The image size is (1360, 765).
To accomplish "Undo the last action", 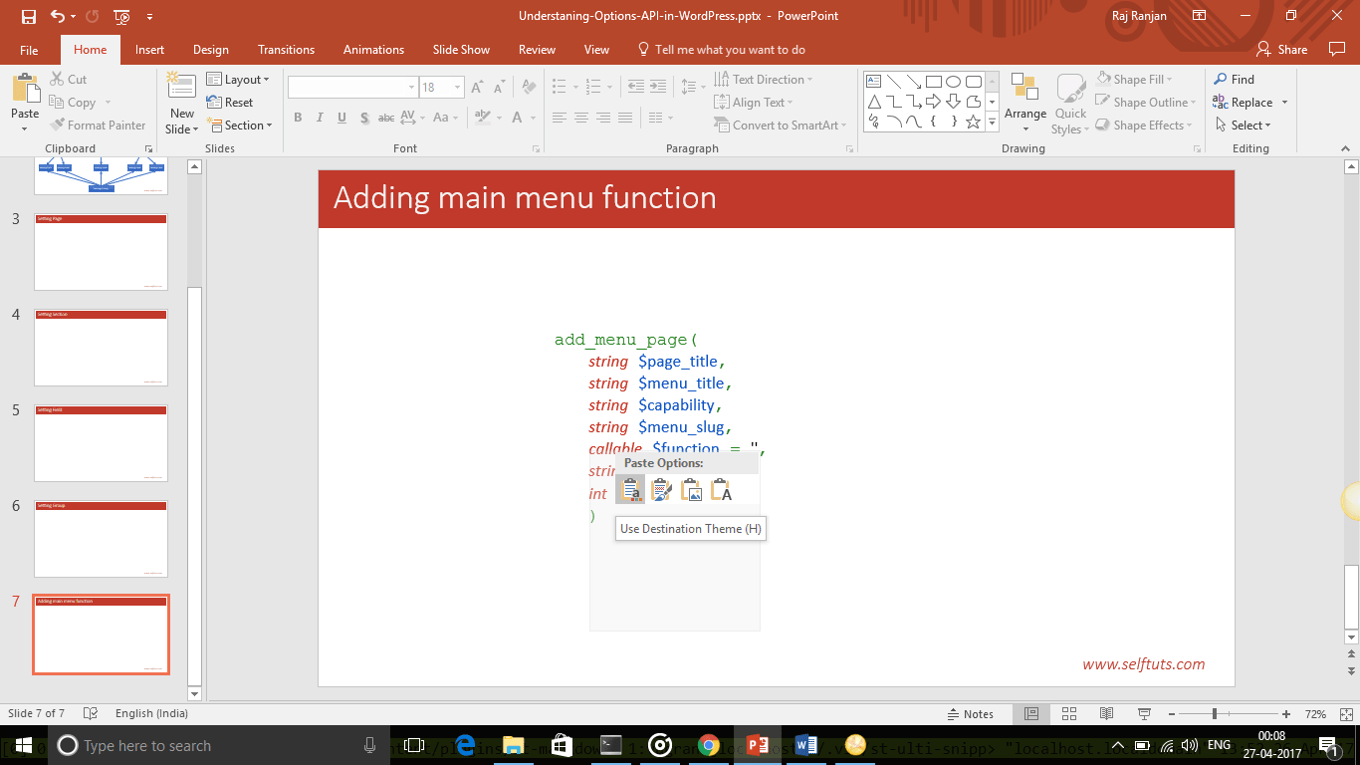I will coord(58,16).
